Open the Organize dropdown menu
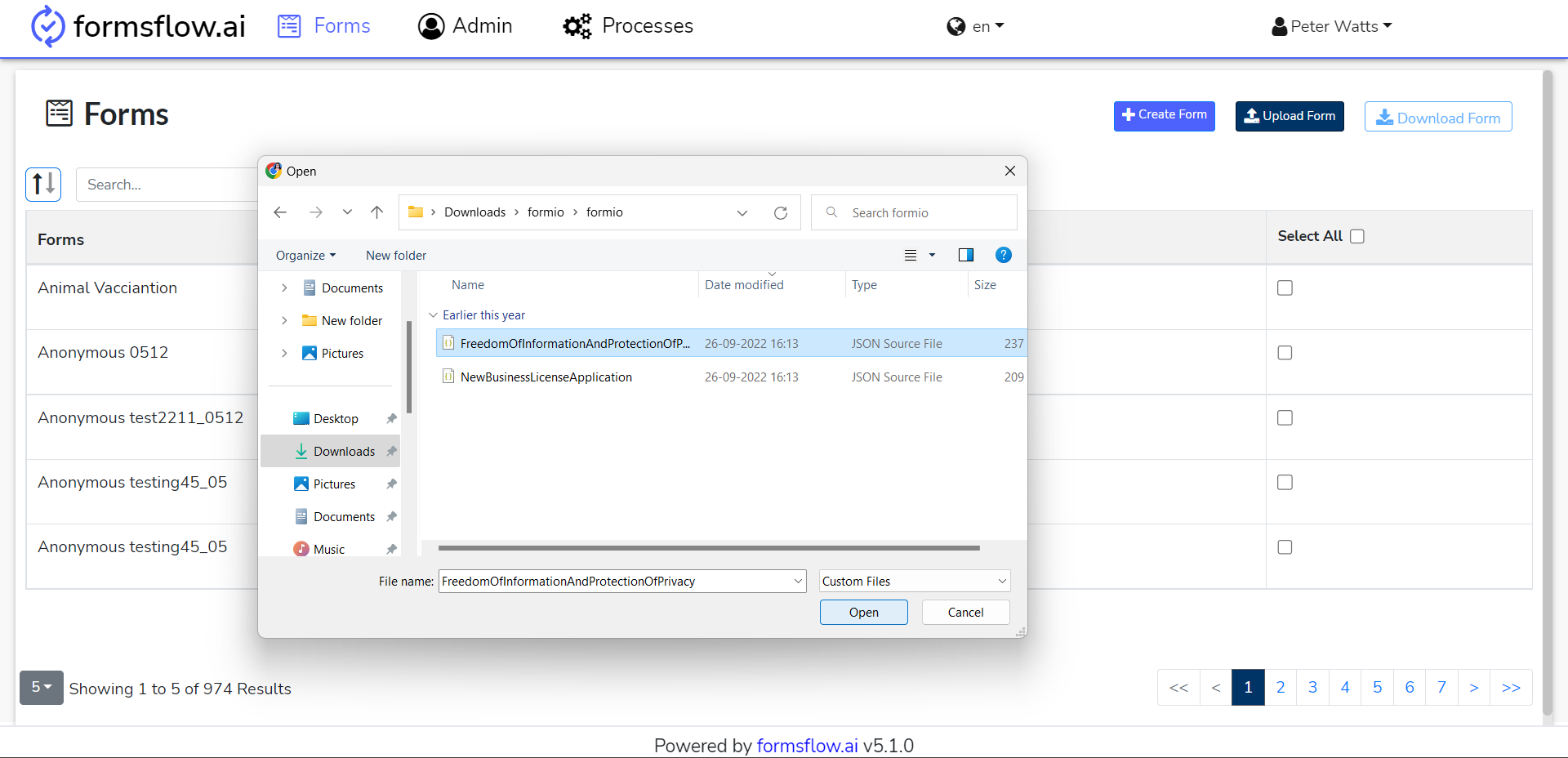Screen dimensions: 1568x758 pos(305,255)
